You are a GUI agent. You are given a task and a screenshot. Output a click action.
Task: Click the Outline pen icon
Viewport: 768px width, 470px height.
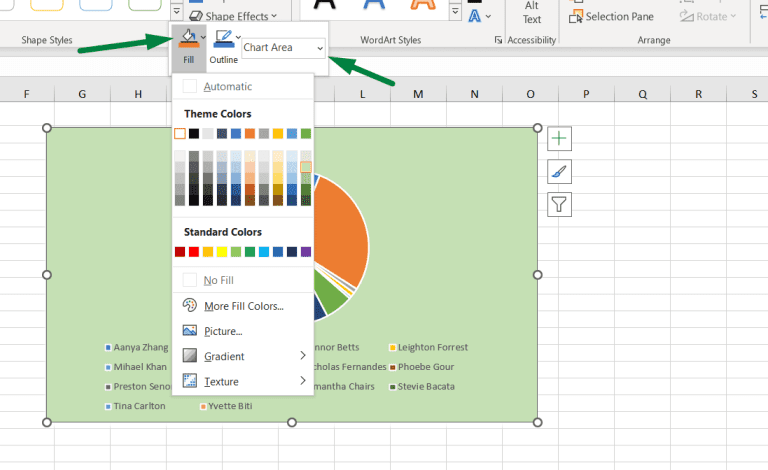click(223, 39)
